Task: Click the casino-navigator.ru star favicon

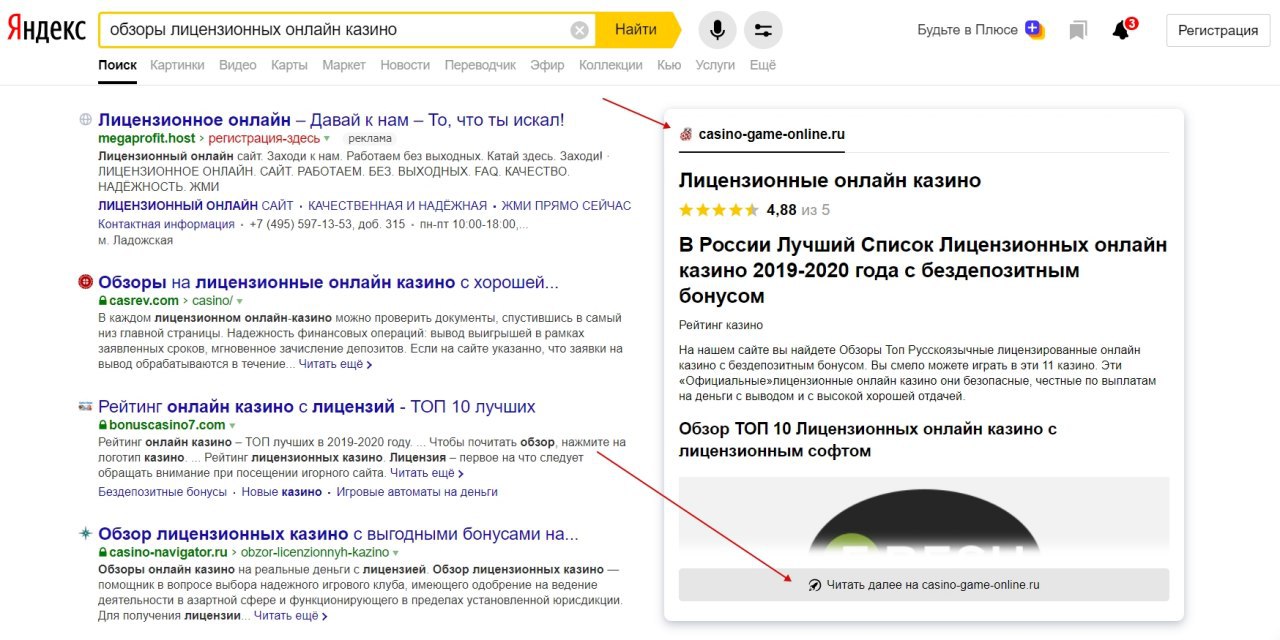Action: pos(86,534)
